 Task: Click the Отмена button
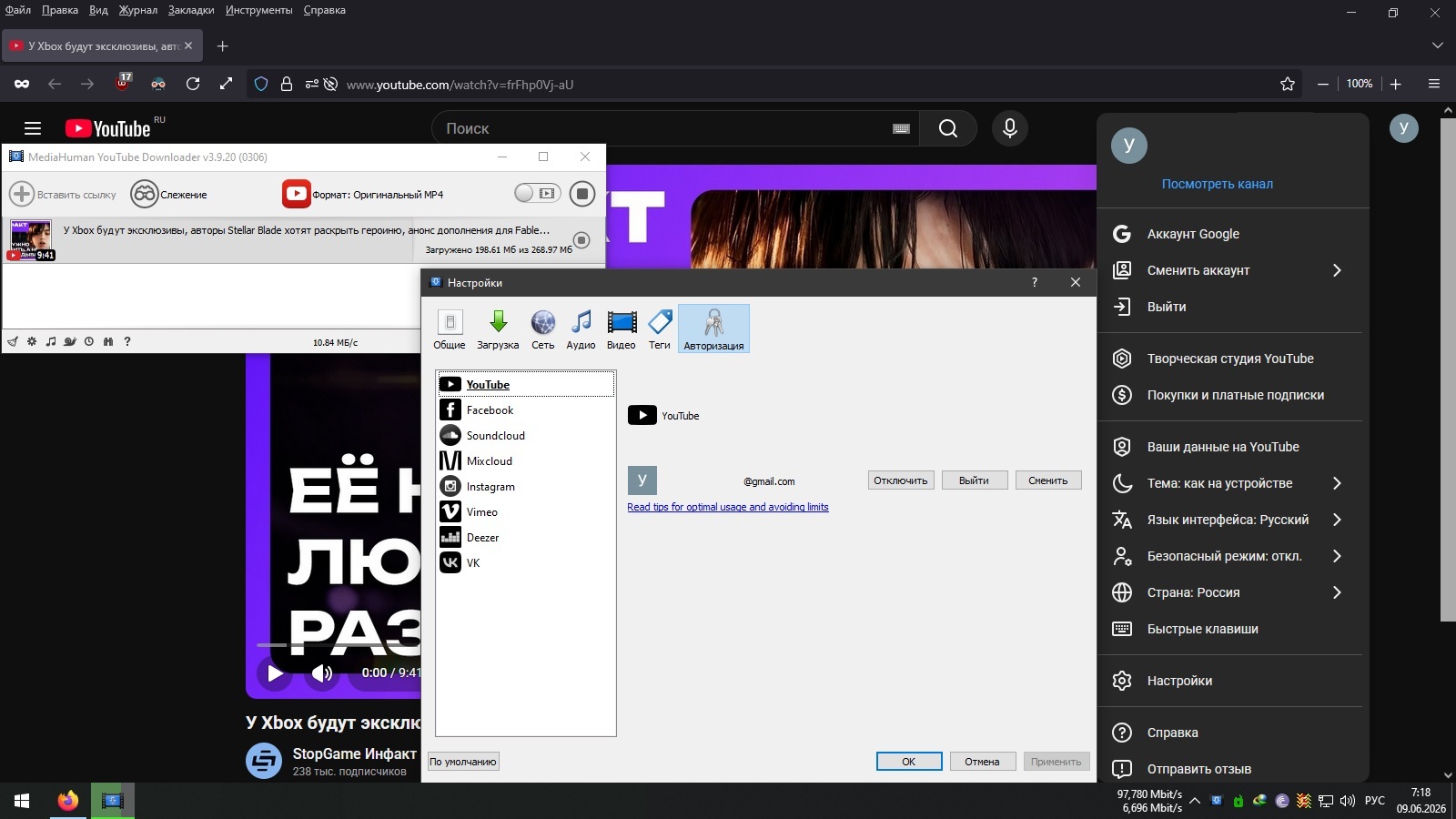pos(983,762)
